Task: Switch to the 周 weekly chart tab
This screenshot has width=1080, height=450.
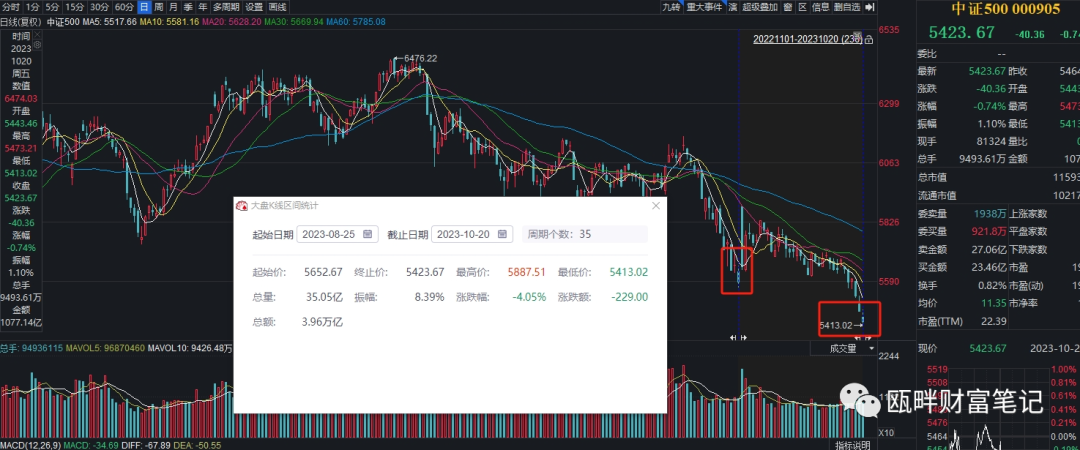Action: point(158,7)
